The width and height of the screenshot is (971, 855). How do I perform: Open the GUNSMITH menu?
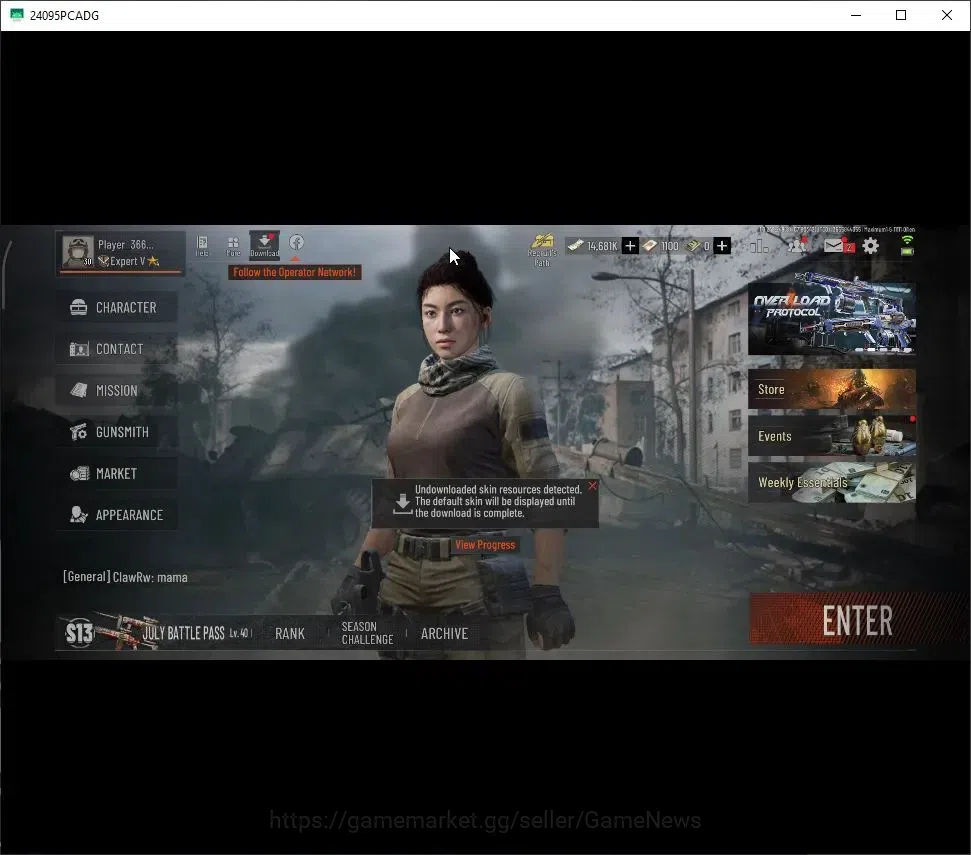coord(116,432)
